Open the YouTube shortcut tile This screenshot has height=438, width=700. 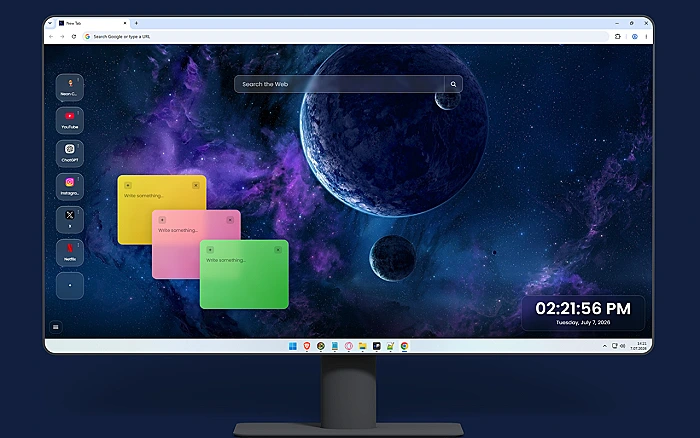click(x=70, y=121)
